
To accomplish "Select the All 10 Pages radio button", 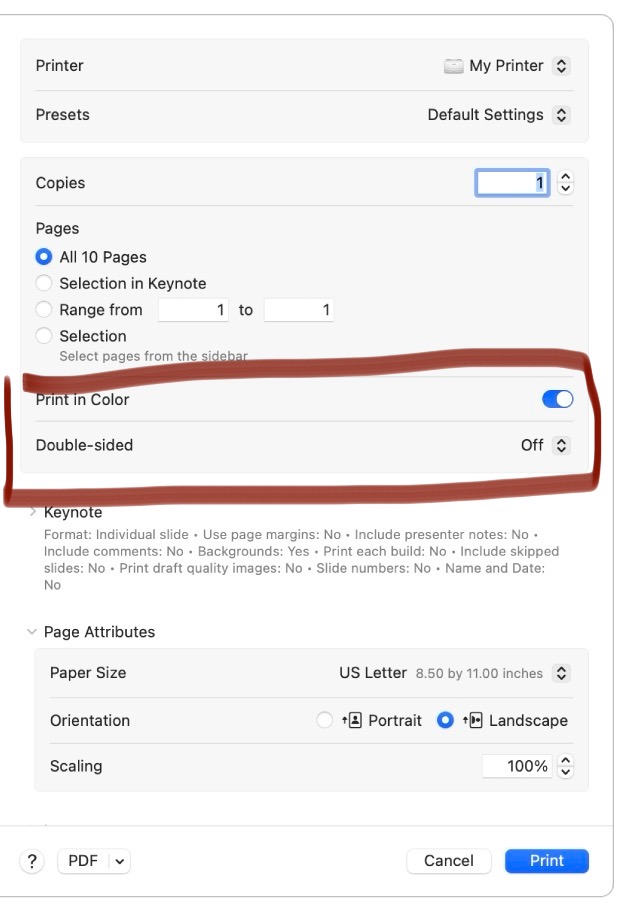I will pos(43,257).
